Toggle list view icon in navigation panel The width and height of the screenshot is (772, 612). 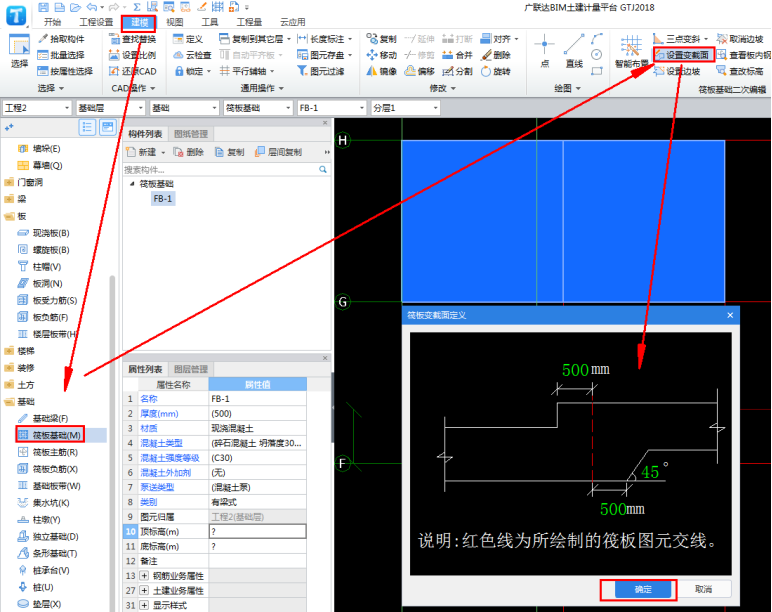[x=87, y=128]
